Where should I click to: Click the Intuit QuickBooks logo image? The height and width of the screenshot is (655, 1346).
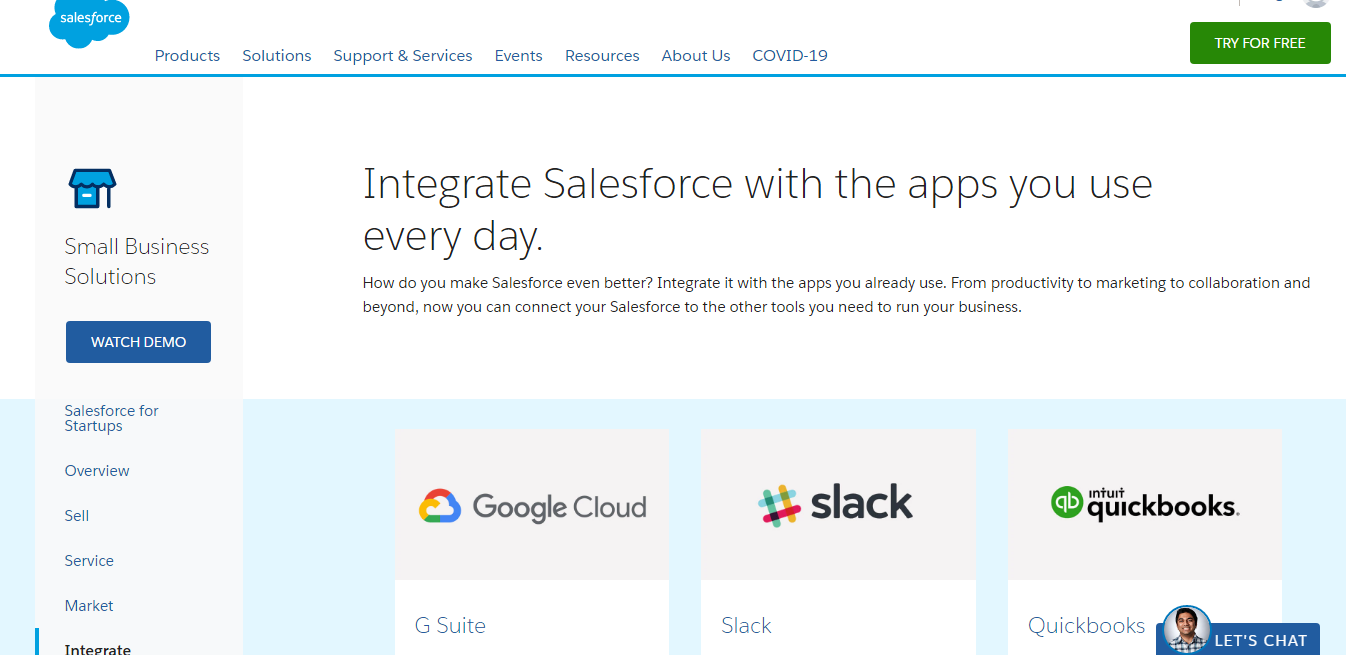[1145, 504]
